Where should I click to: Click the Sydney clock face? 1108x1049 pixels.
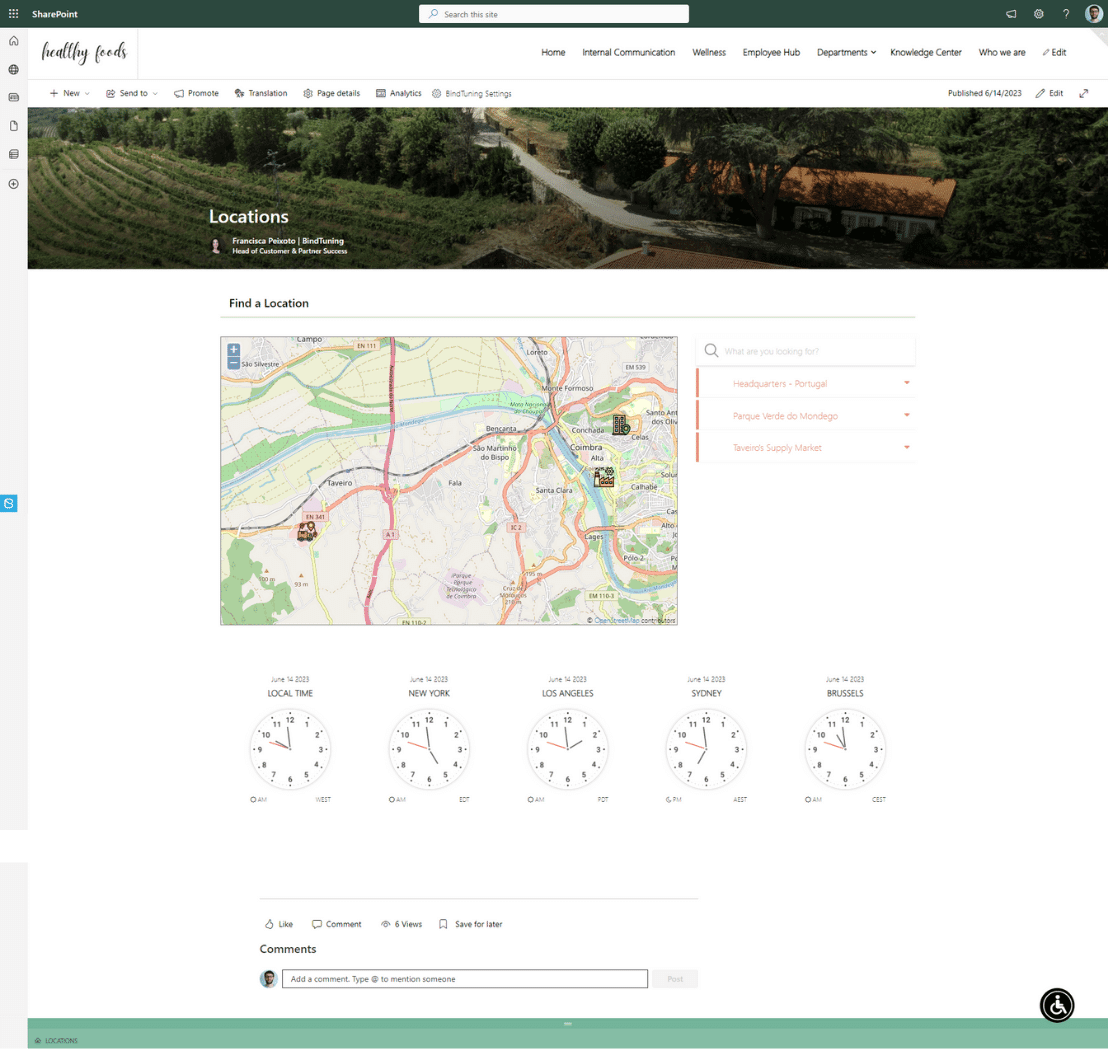(x=706, y=749)
